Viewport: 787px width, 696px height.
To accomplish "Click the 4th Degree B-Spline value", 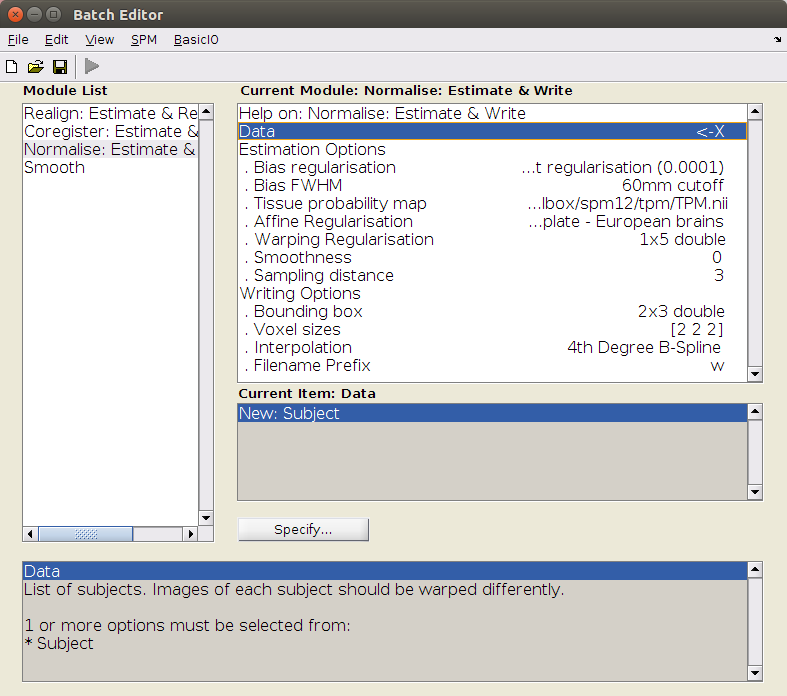I will pyautogui.click(x=644, y=348).
